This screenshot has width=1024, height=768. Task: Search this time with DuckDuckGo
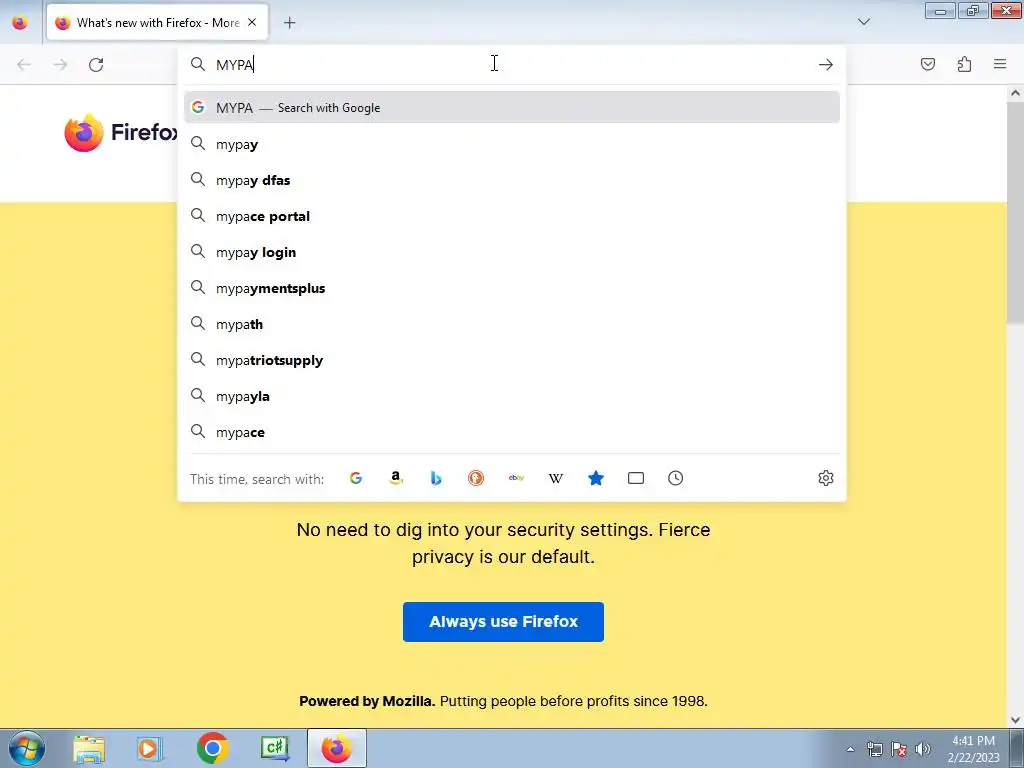(476, 478)
